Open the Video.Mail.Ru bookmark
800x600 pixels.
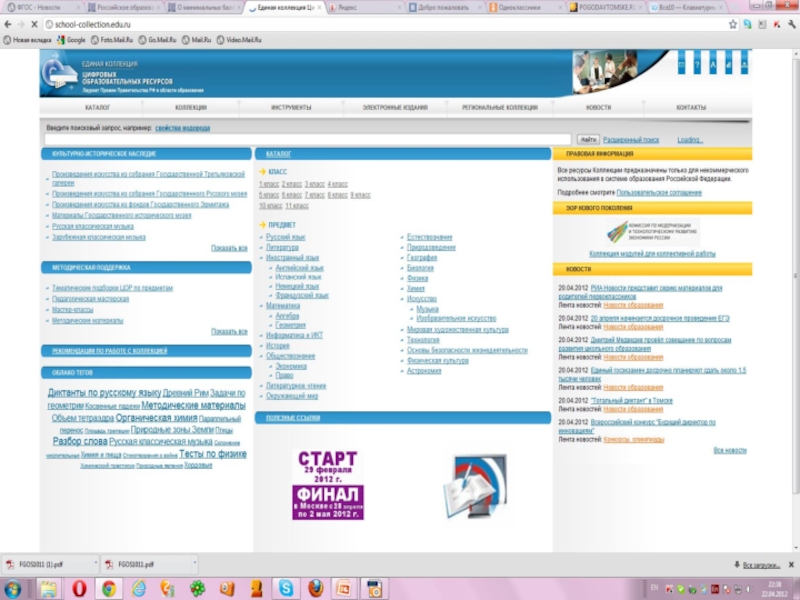click(239, 40)
